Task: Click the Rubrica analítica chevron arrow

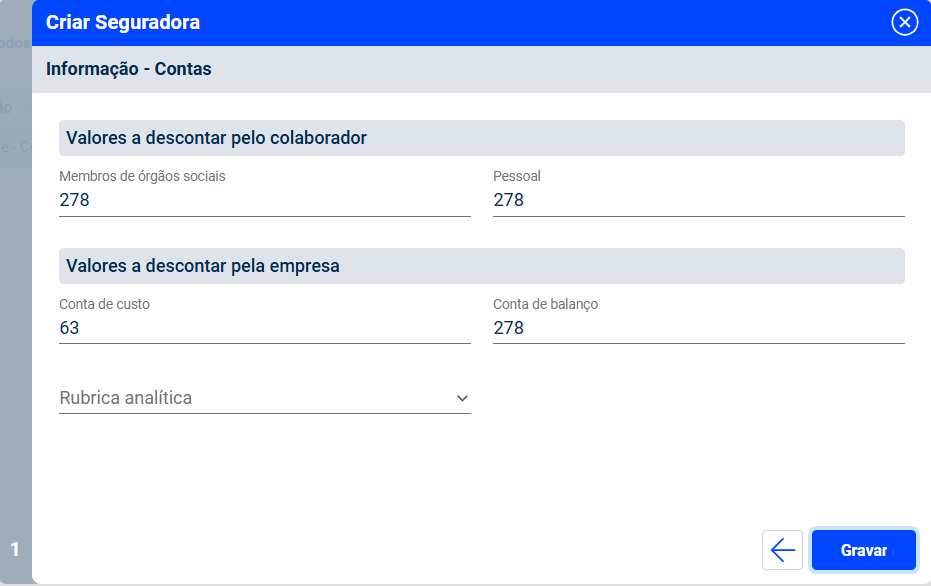Action: [x=462, y=398]
